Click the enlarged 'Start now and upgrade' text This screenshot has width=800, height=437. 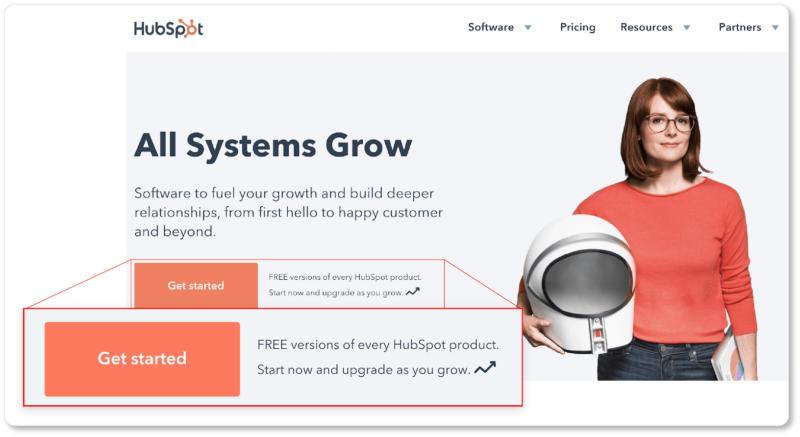coord(363,370)
